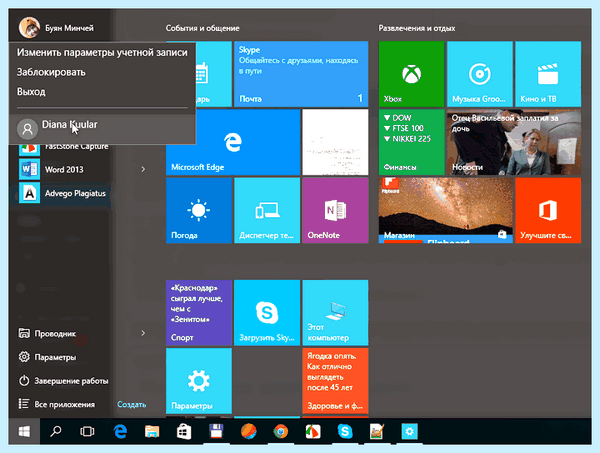This screenshot has width=600, height=453.
Task: Open the Спорт Краснодар tile
Action: point(199,313)
